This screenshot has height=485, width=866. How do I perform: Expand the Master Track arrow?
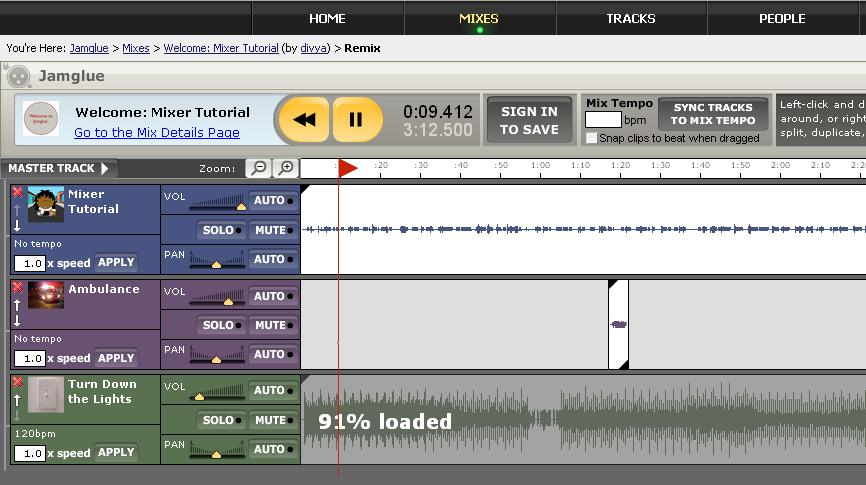(104, 168)
